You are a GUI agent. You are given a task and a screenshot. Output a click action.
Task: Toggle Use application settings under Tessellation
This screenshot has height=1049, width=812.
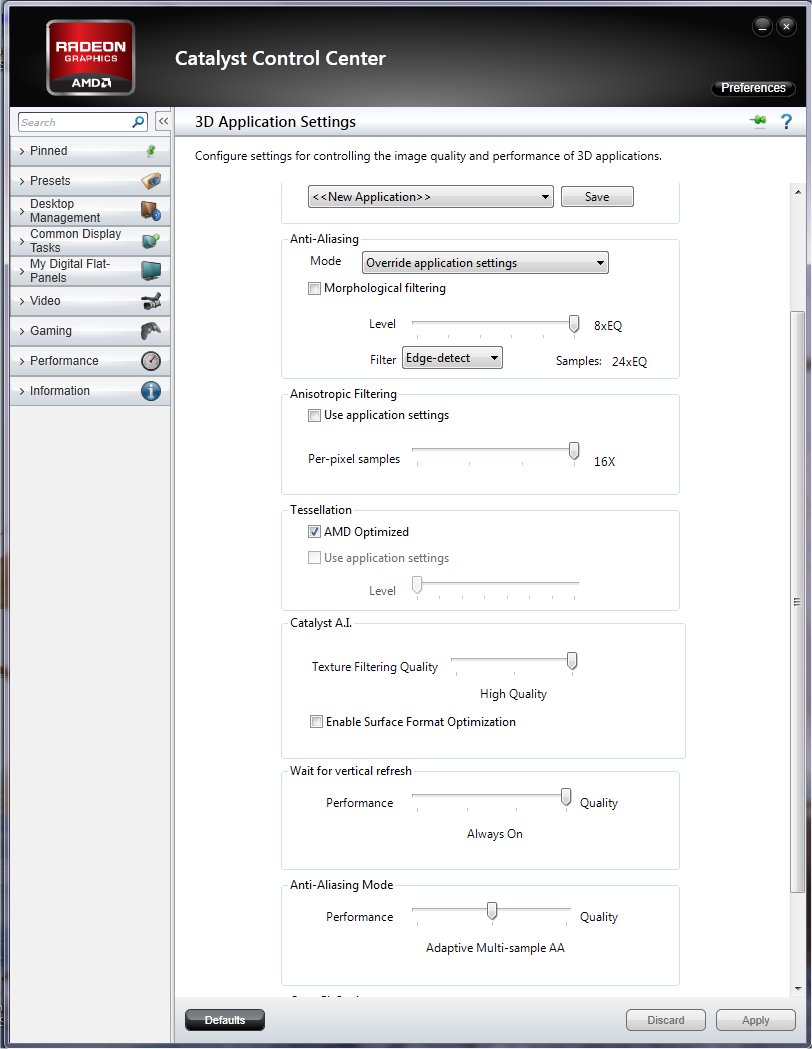(314, 558)
